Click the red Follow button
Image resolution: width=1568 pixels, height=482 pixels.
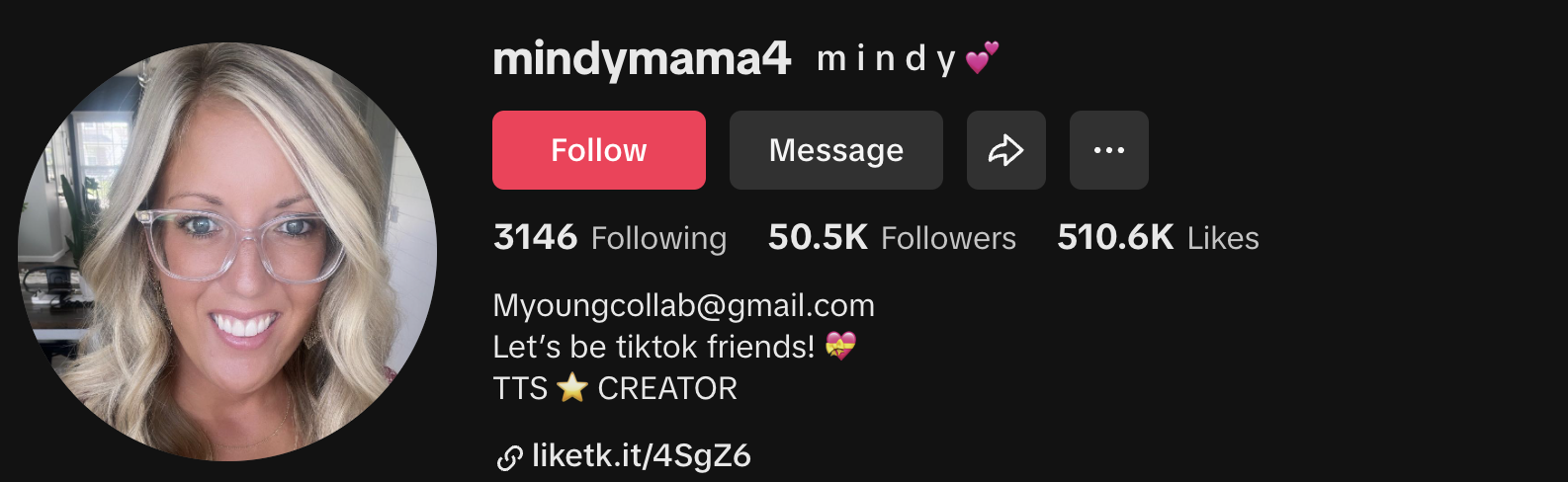599,150
